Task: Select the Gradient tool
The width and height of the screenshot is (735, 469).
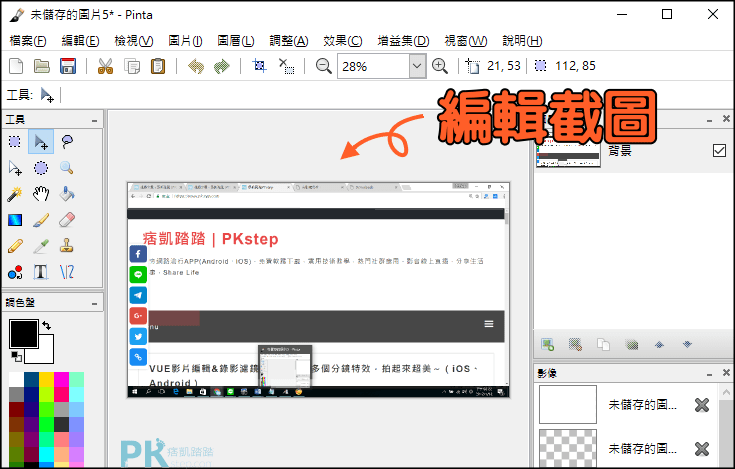Action: tap(15, 220)
